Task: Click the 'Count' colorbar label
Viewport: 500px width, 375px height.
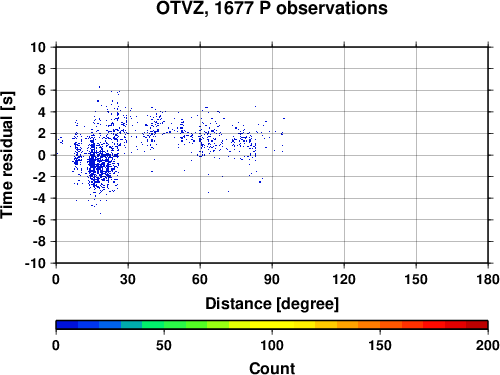Action: [272, 368]
